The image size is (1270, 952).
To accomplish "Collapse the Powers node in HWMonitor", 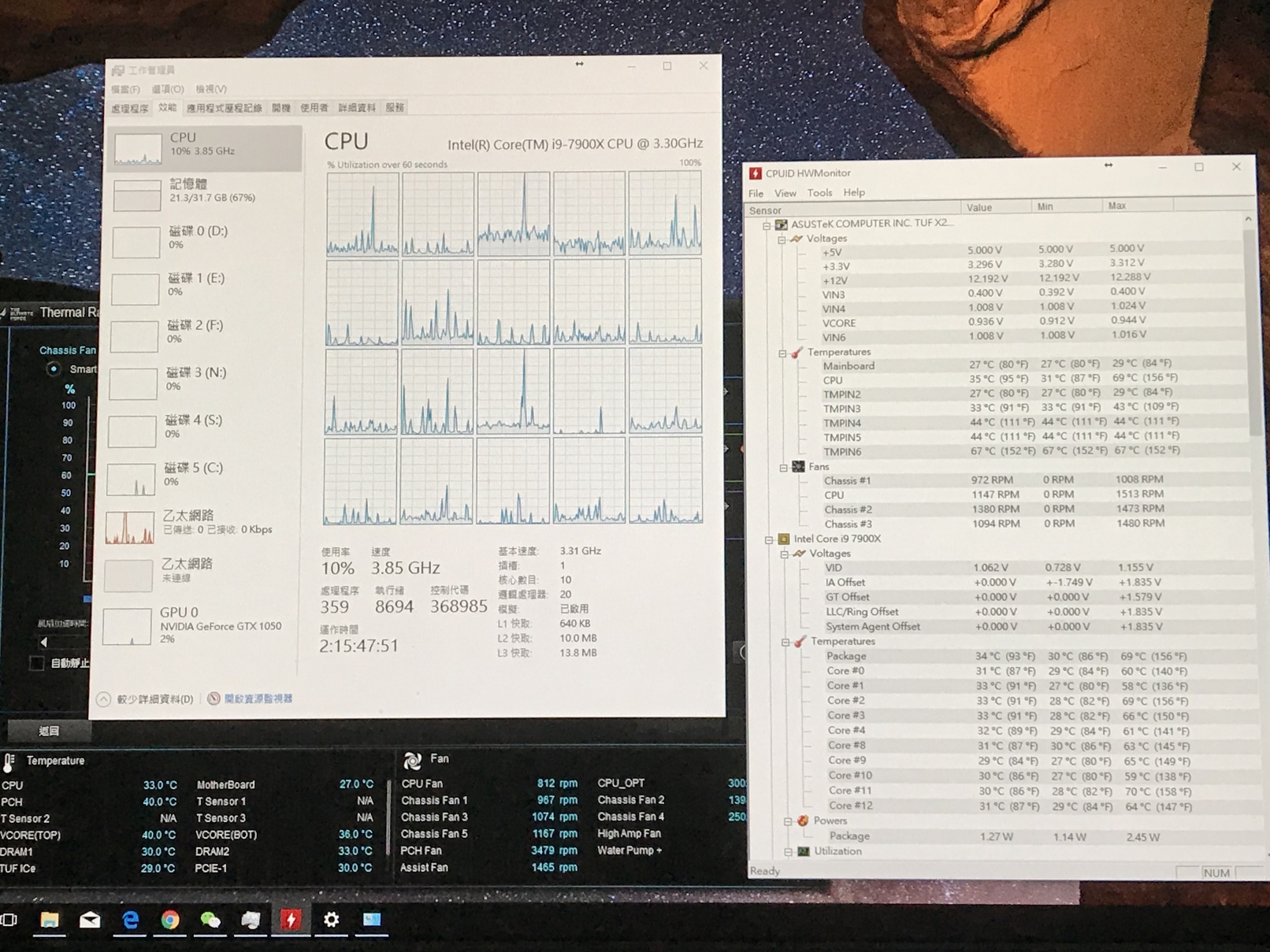I will (787, 821).
